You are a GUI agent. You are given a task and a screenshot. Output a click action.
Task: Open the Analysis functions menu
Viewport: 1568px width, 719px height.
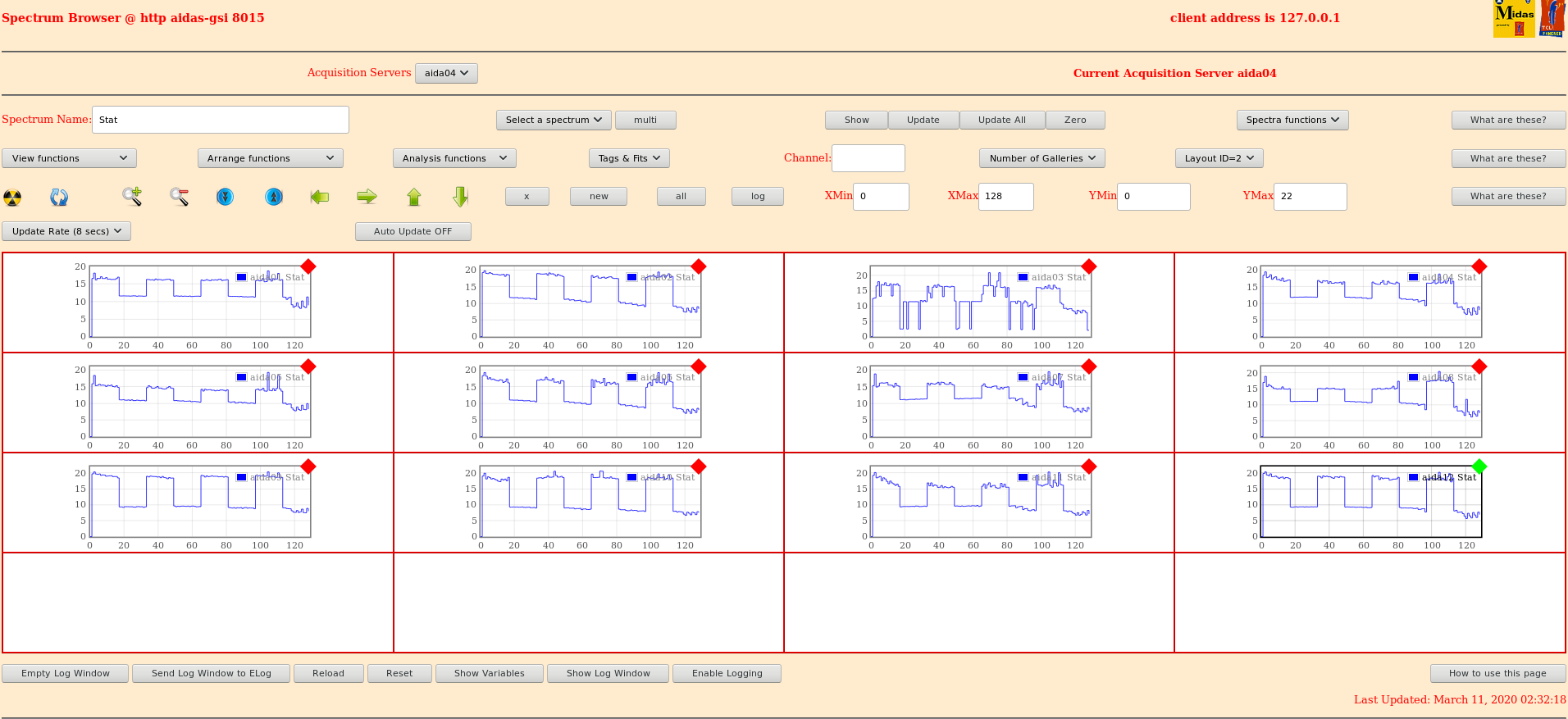click(454, 158)
